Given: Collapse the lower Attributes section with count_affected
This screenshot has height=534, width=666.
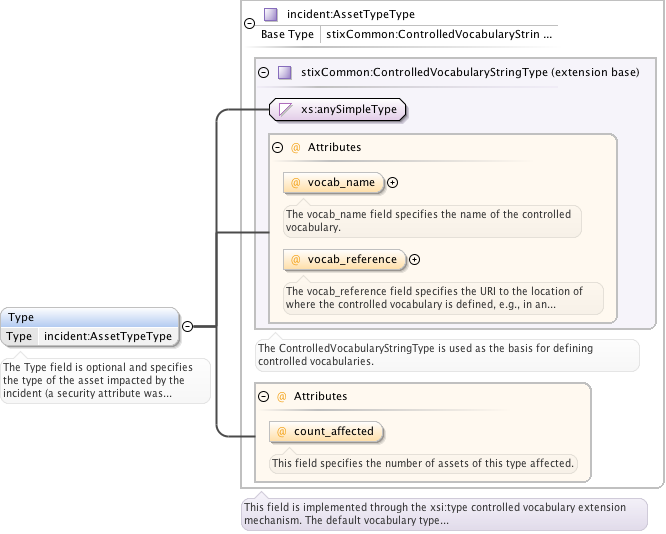Looking at the screenshot, I should [x=264, y=396].
